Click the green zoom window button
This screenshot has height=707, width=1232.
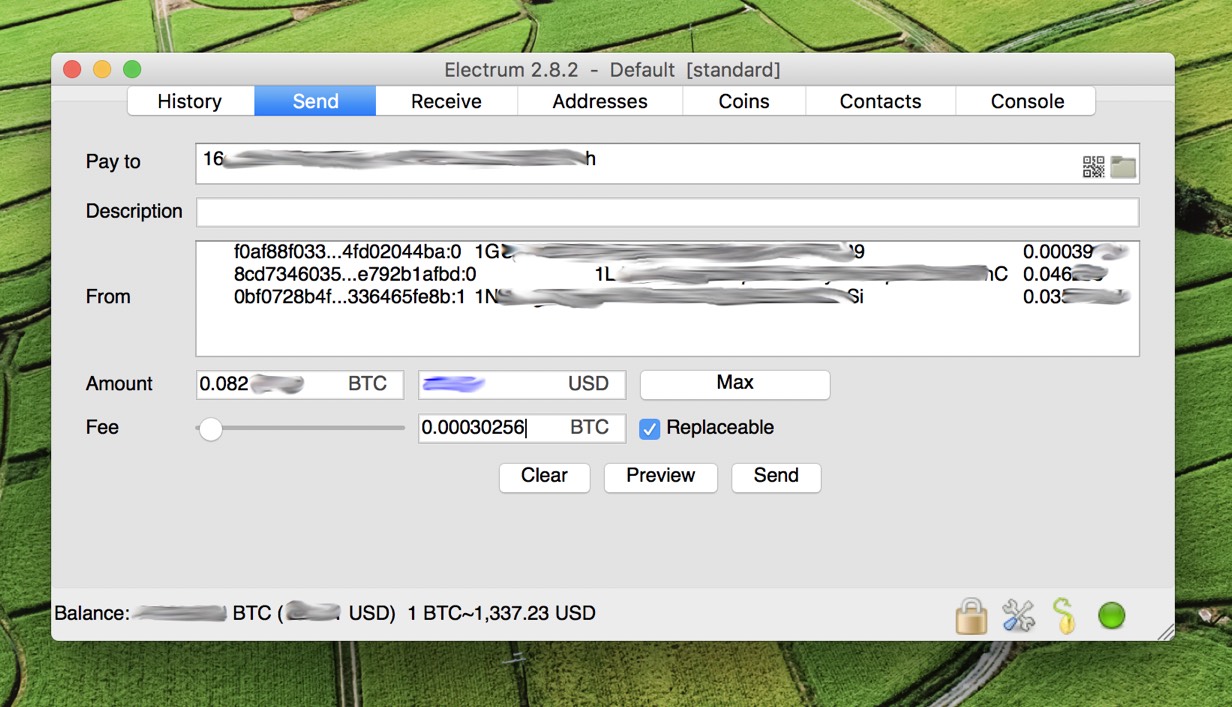(132, 70)
